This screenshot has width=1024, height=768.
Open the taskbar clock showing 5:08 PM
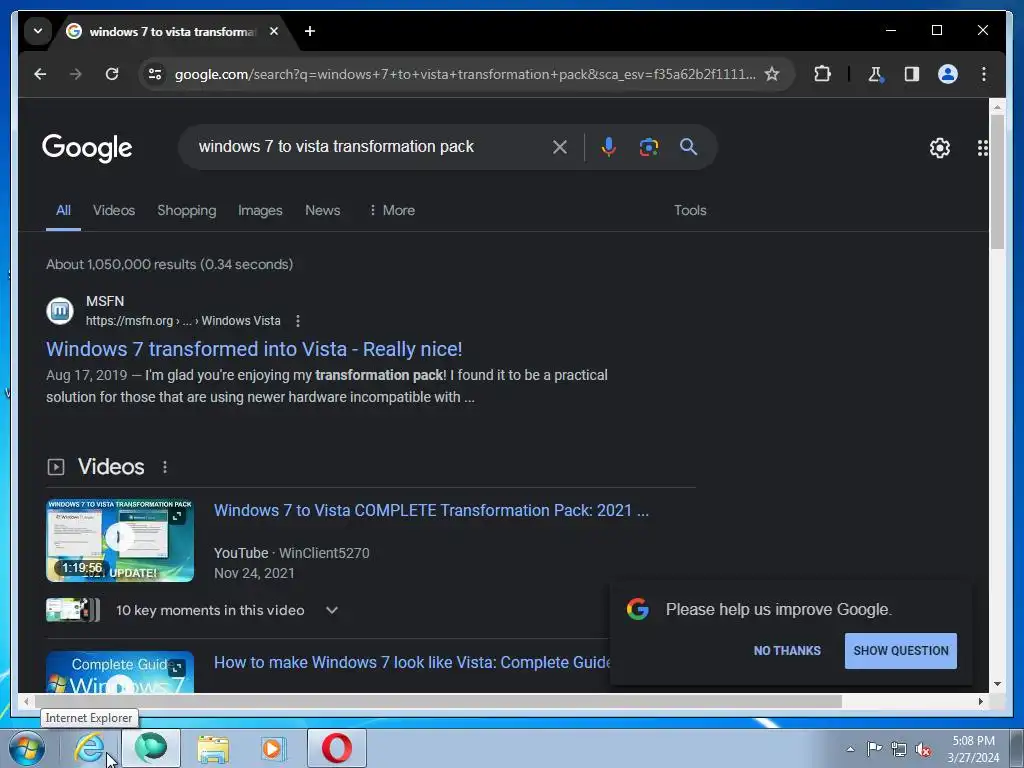(973, 749)
